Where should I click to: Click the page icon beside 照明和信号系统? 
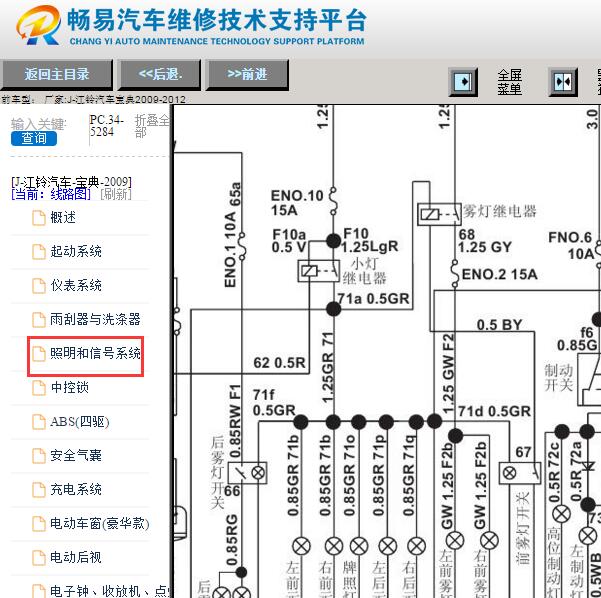39,354
